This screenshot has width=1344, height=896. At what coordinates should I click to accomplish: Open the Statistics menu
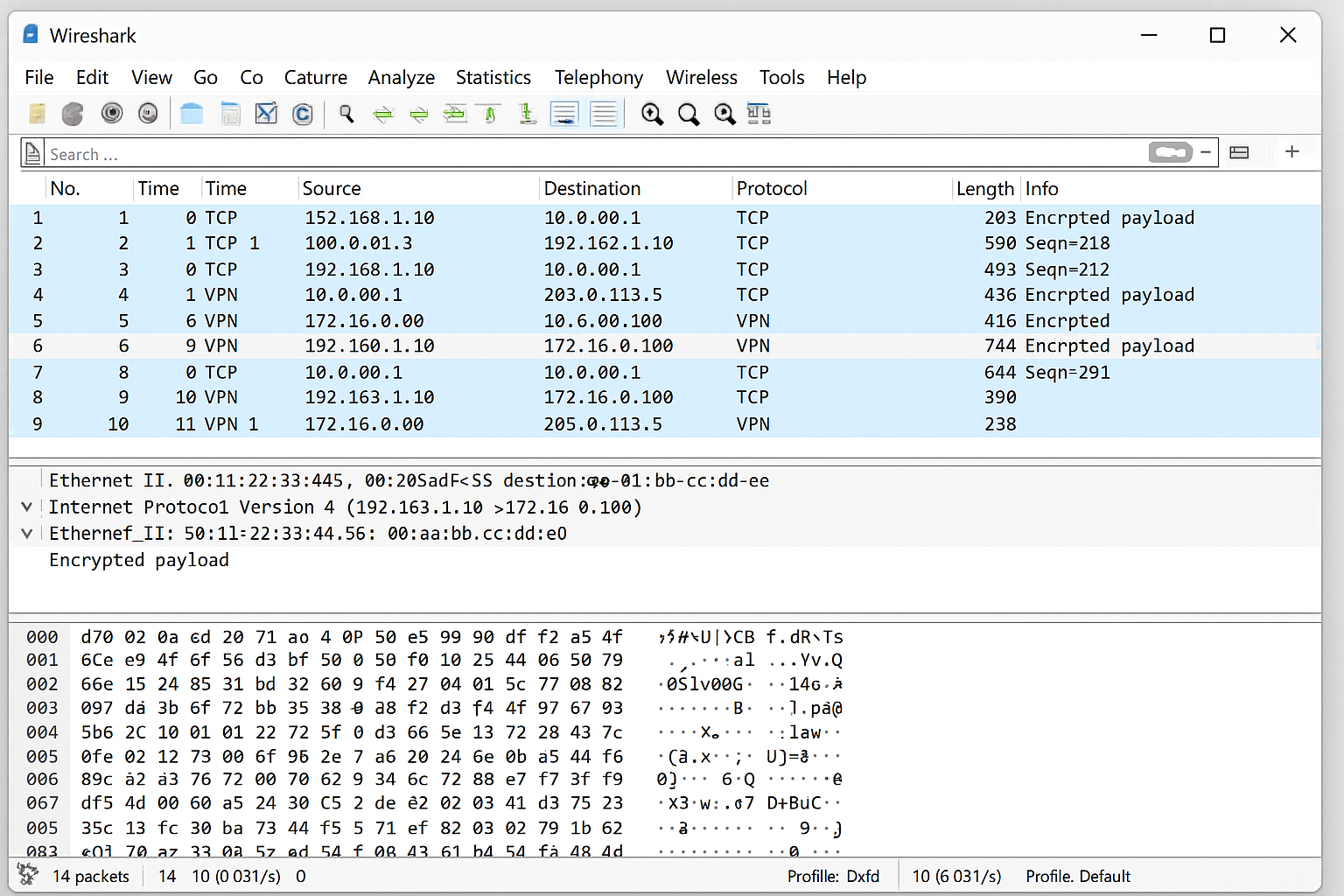point(493,77)
